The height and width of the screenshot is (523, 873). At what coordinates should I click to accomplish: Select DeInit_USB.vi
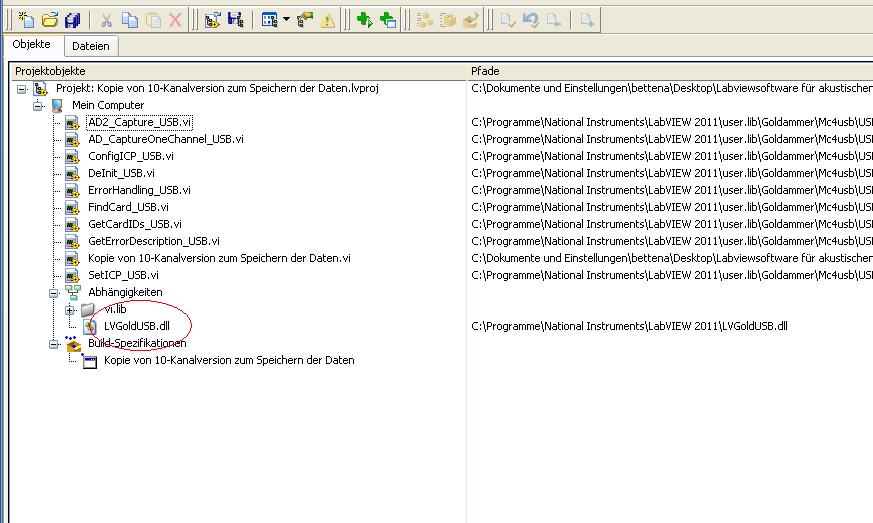point(121,173)
